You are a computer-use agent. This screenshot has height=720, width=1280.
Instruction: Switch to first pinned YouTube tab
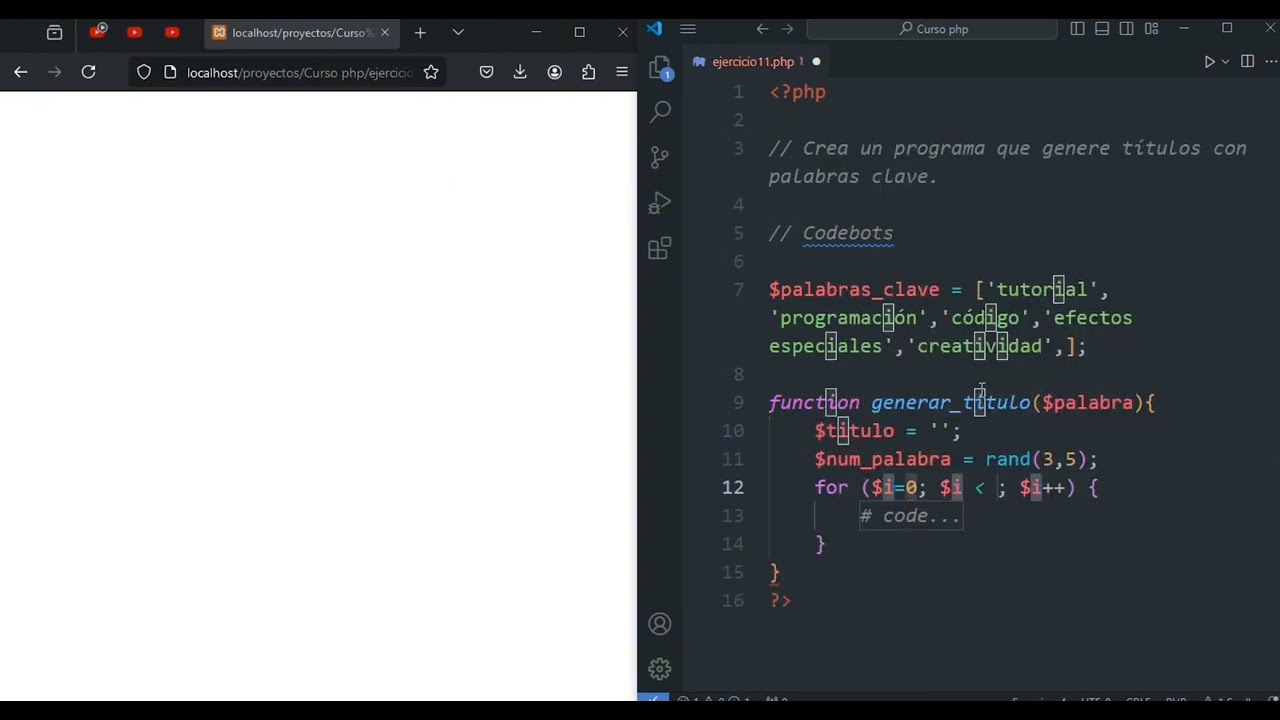pos(97,33)
